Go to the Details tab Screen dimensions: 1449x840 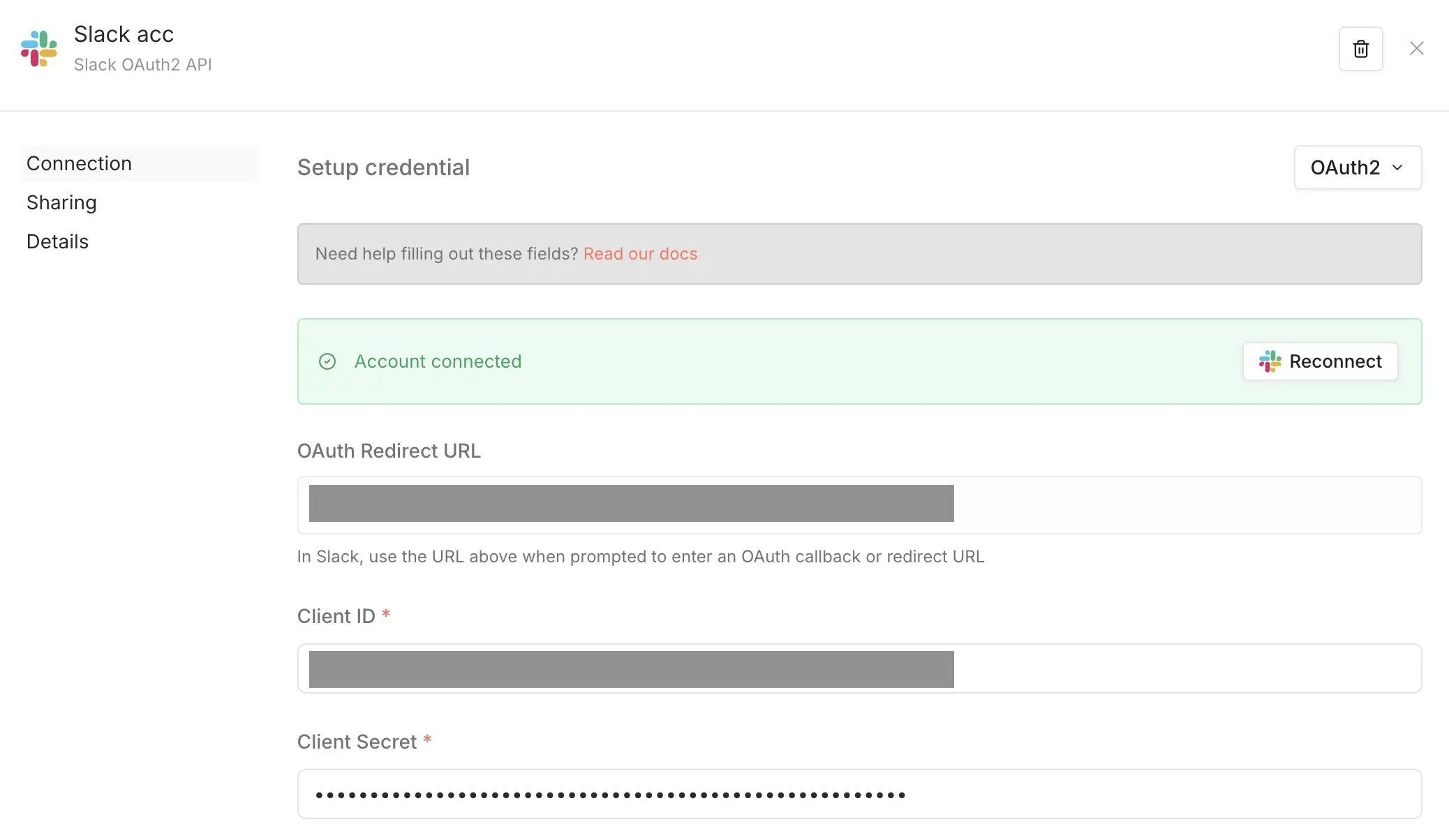[57, 241]
